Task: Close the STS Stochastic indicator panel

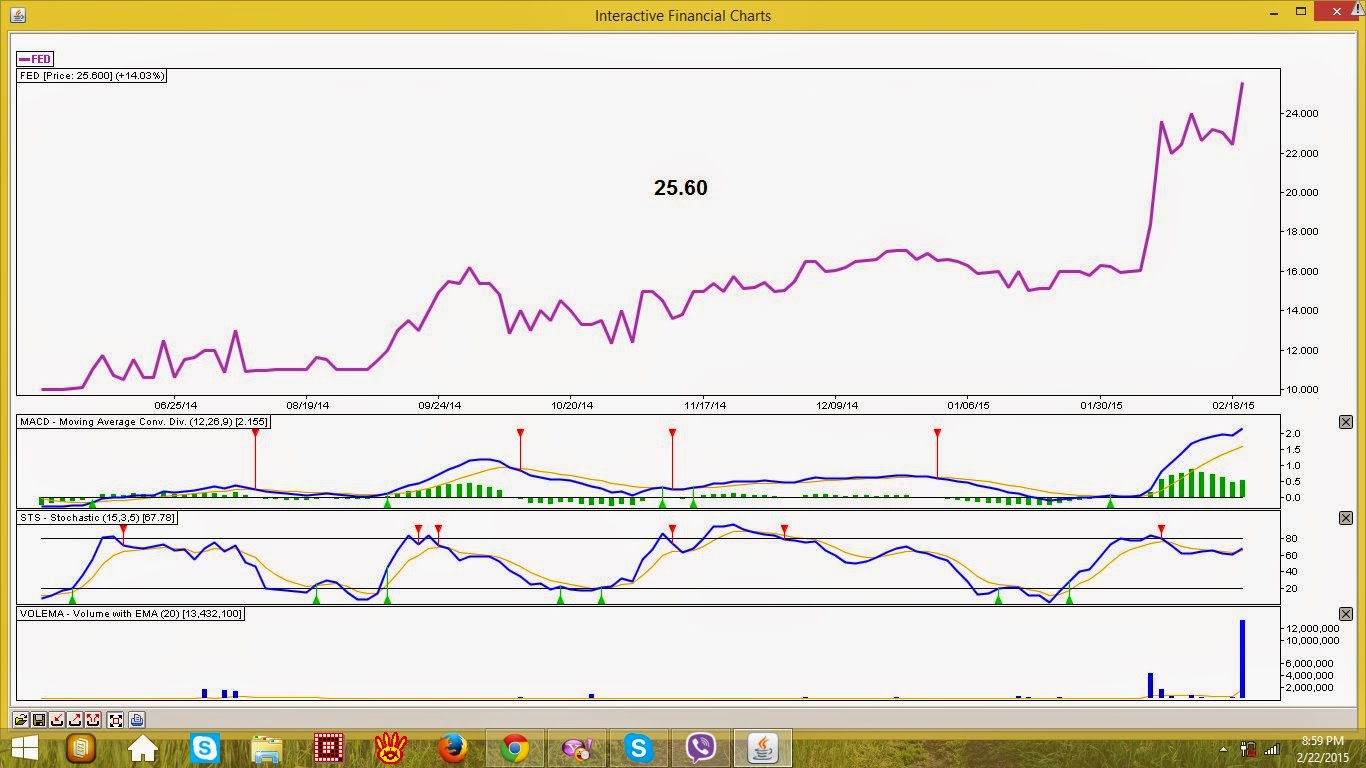Action: (1345, 518)
